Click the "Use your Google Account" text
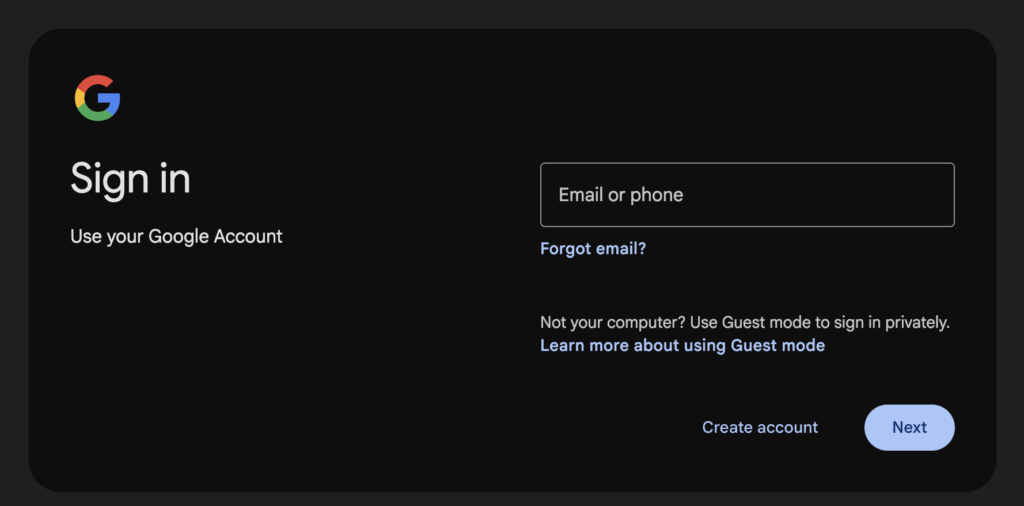1024x506 pixels. (x=176, y=237)
